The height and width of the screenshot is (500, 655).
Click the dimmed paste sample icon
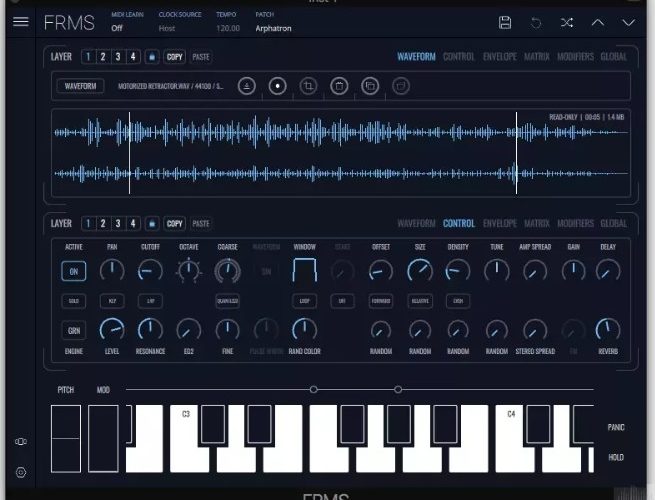click(x=401, y=86)
